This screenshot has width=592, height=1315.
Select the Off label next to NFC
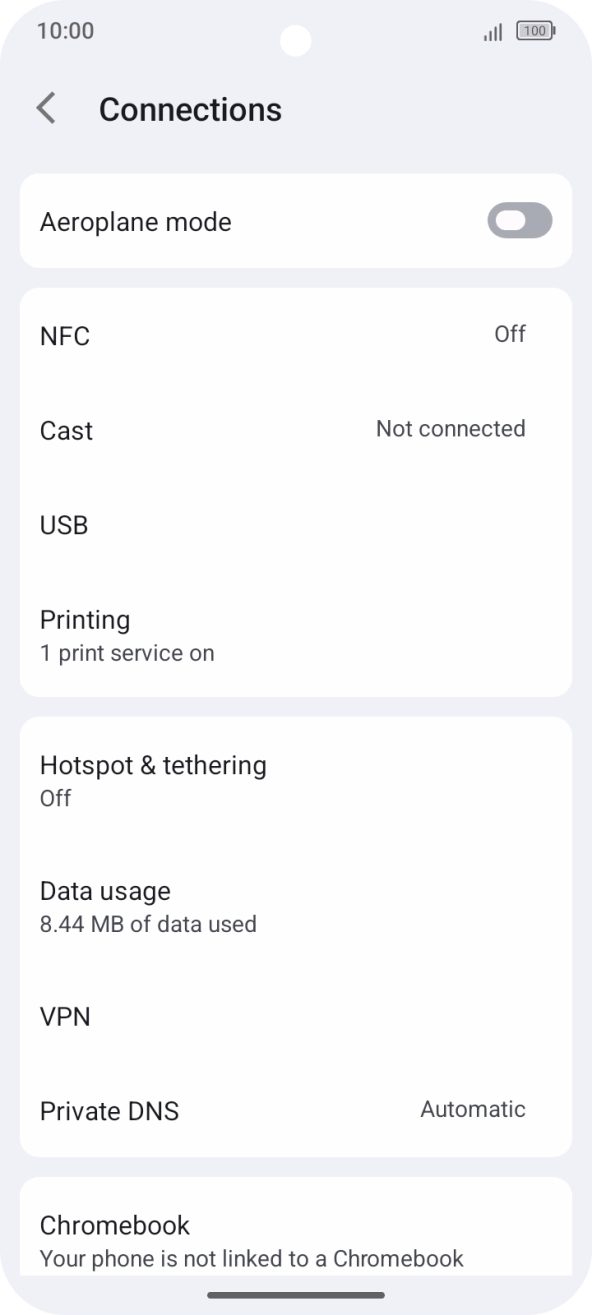point(510,334)
